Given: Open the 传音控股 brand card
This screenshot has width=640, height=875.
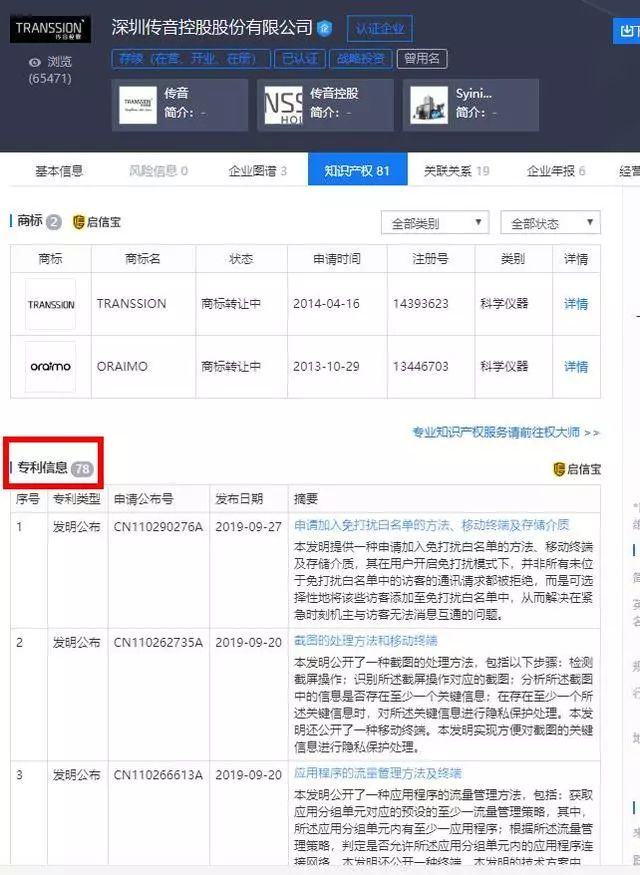Looking at the screenshot, I should pos(325,105).
